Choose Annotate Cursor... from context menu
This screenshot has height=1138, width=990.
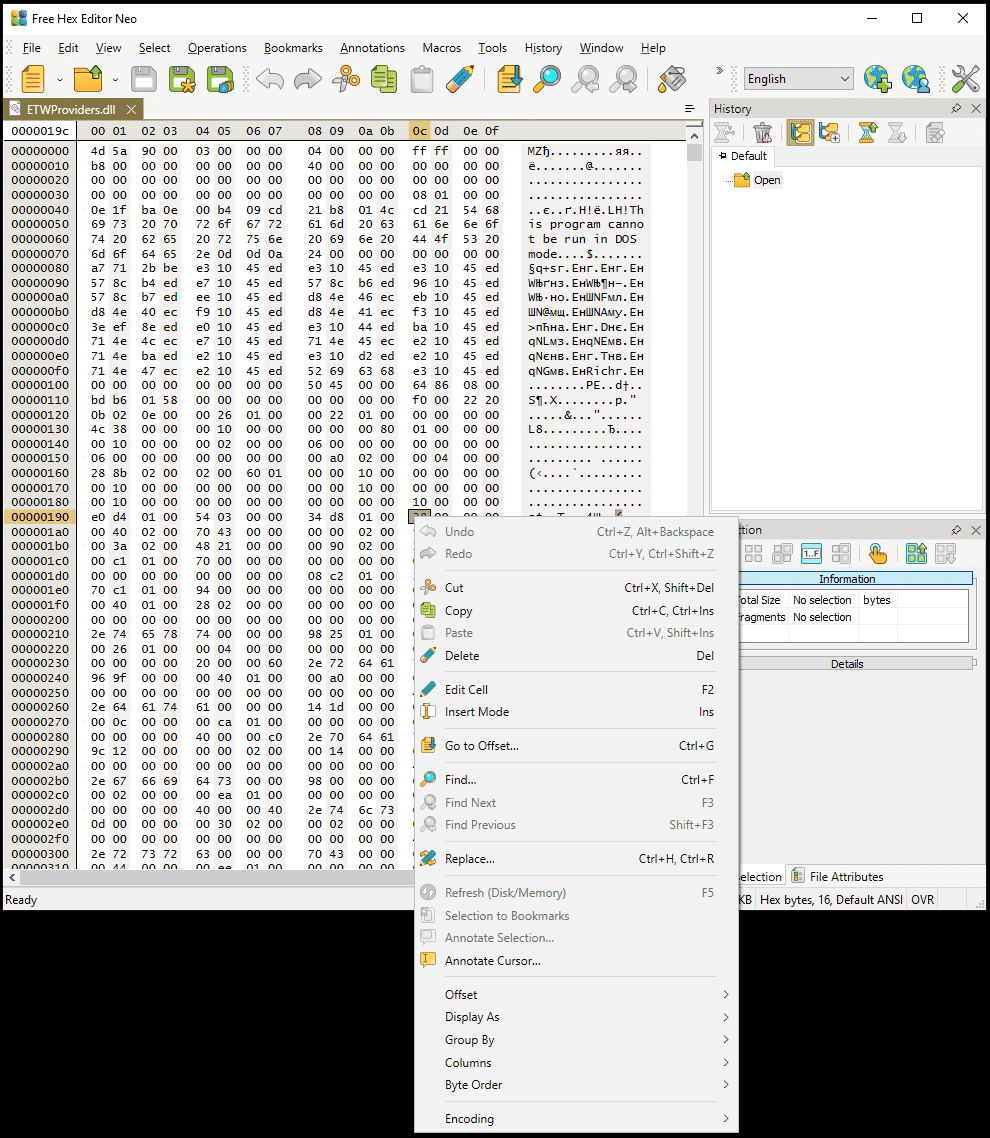tap(576, 960)
